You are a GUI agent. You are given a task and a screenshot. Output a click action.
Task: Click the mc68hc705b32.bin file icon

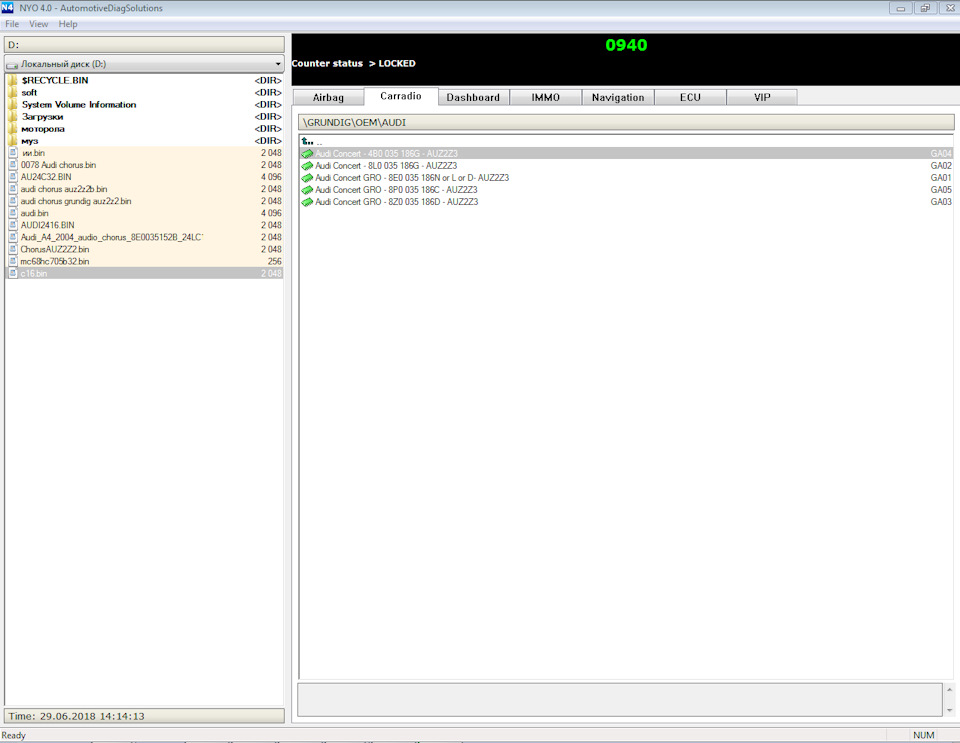[13, 261]
